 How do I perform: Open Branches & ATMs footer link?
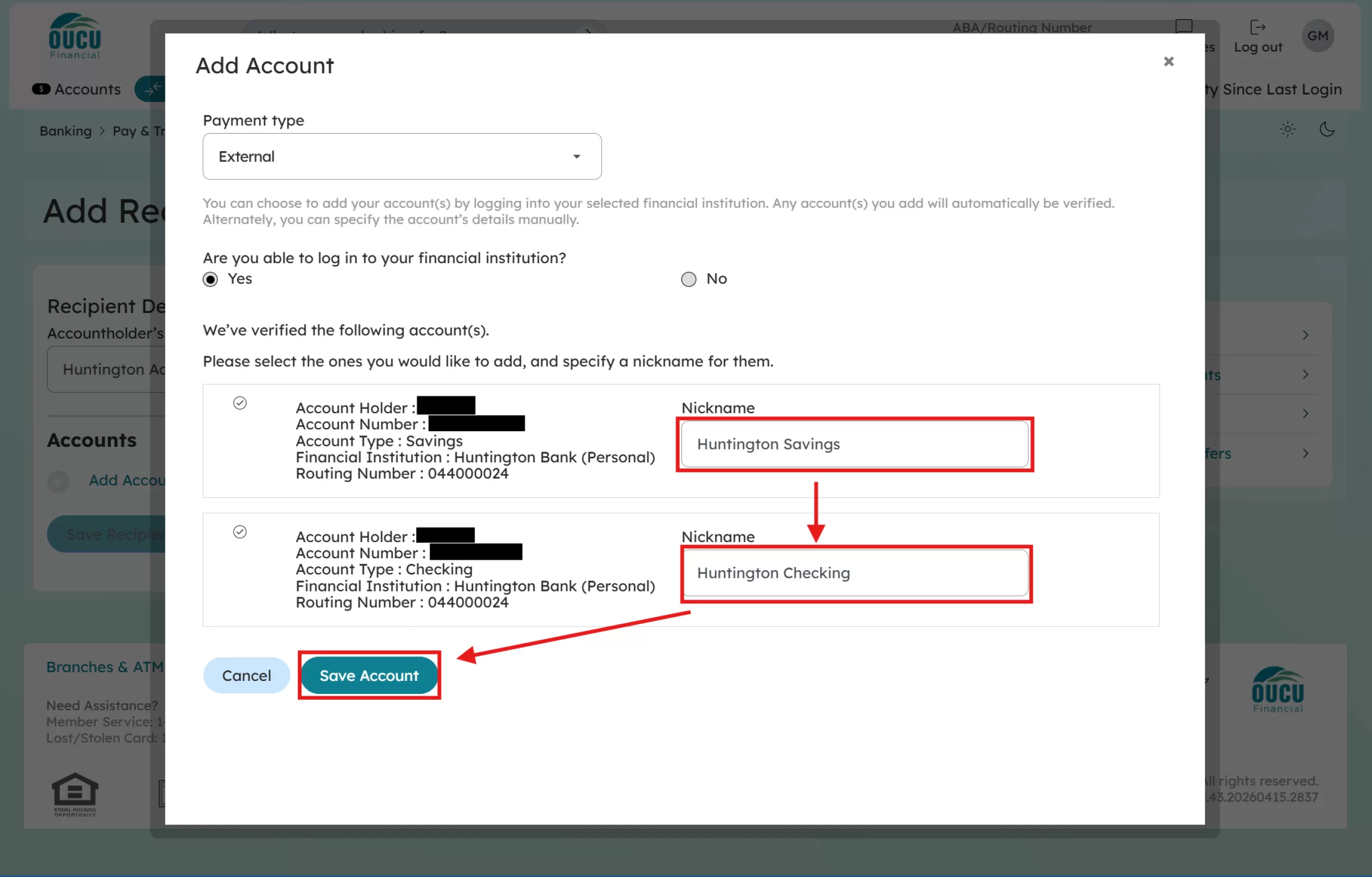(105, 667)
